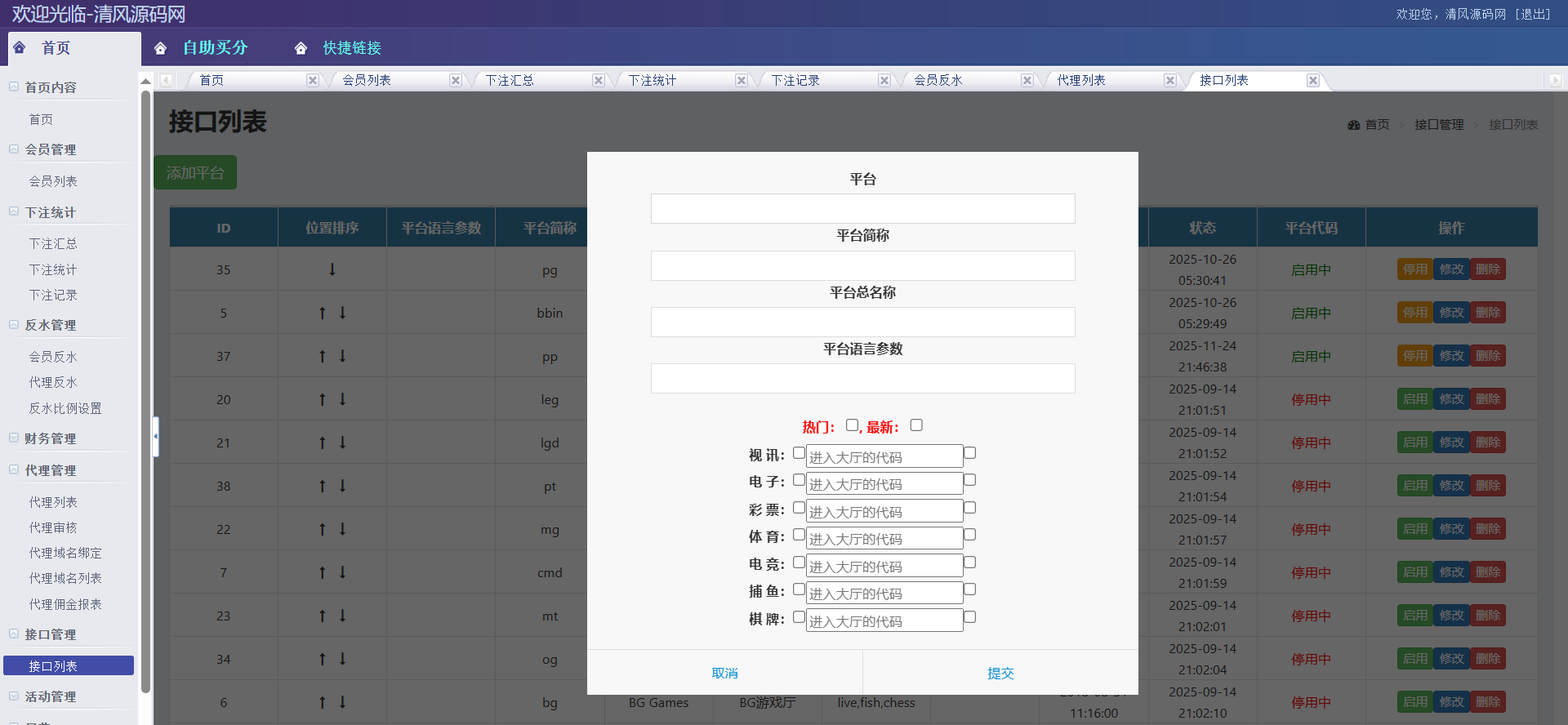This screenshot has width=1568, height=725.
Task: Click 提交 to submit the form
Action: click(x=1000, y=673)
